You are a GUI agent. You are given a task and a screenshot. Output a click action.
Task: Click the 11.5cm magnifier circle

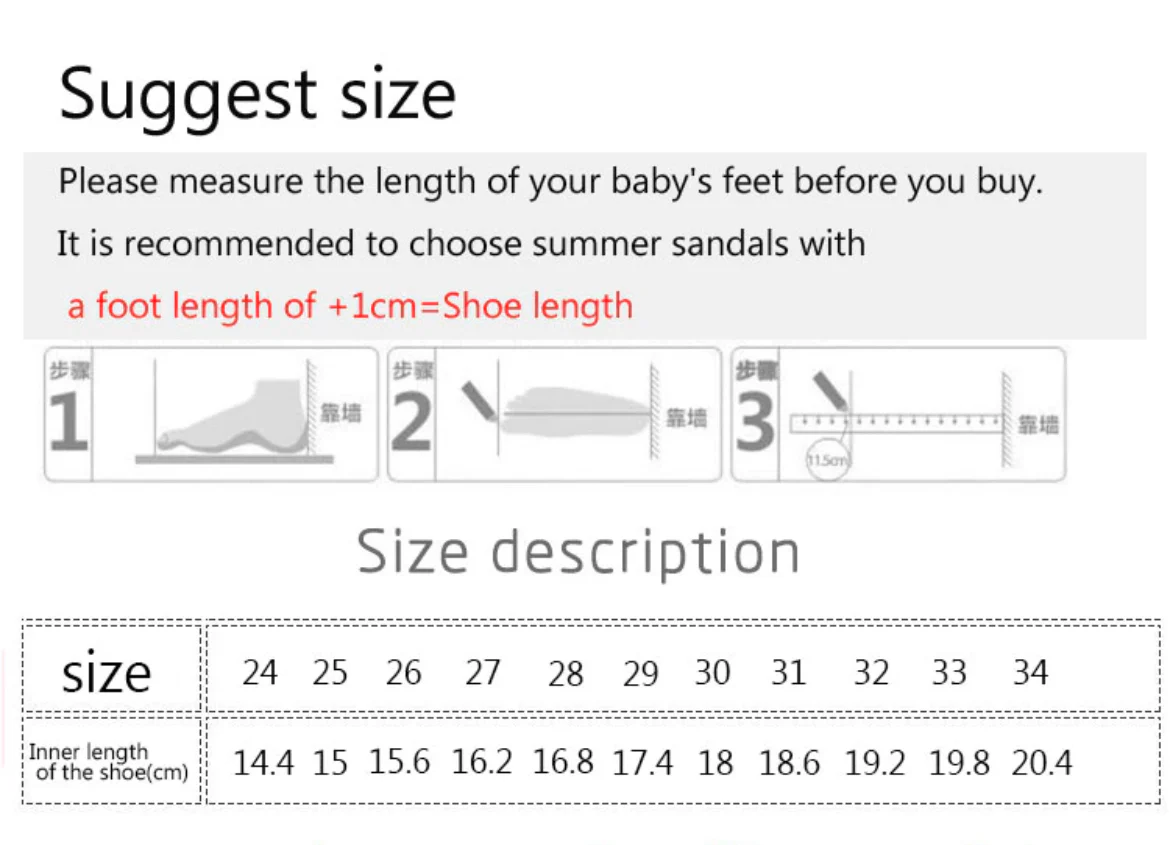pos(828,459)
